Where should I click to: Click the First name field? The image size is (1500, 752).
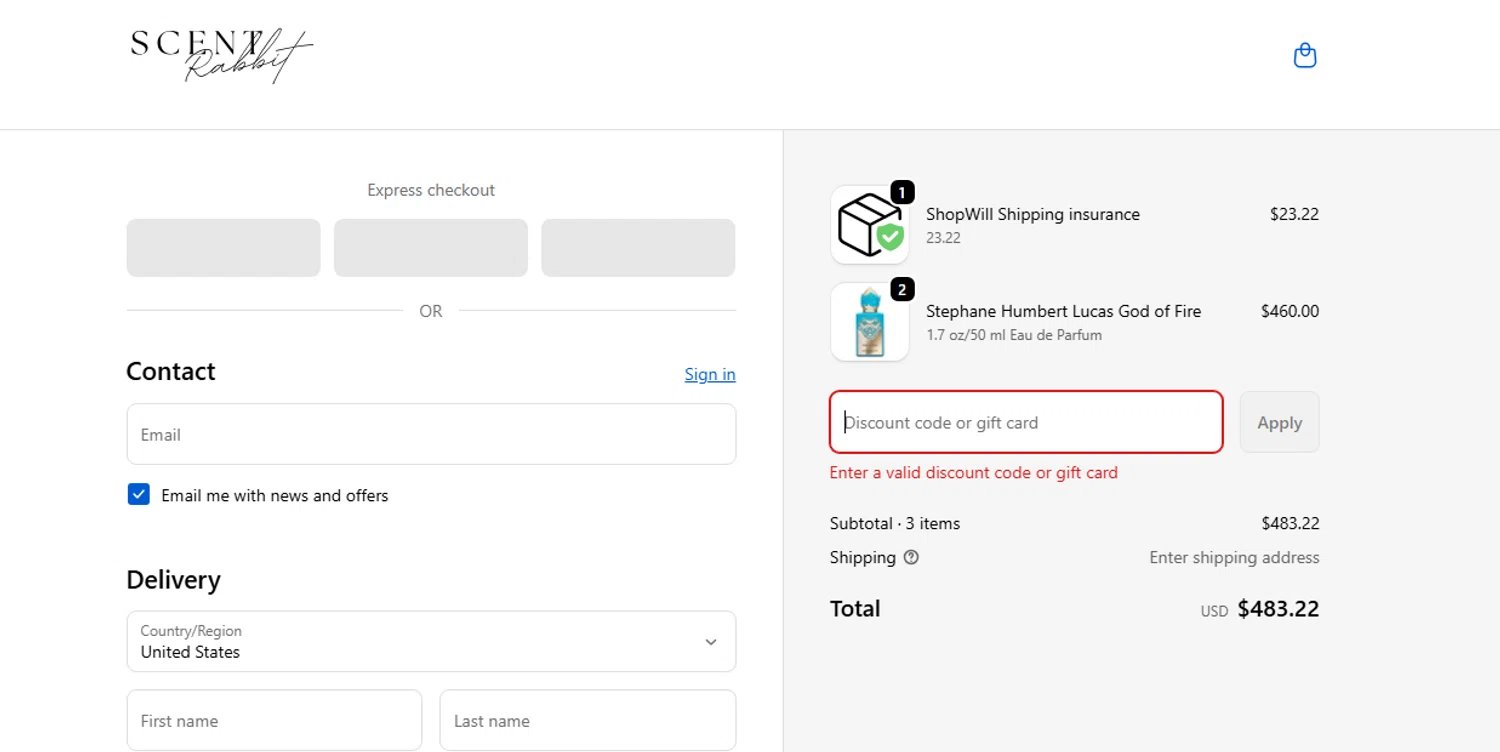[x=274, y=720]
